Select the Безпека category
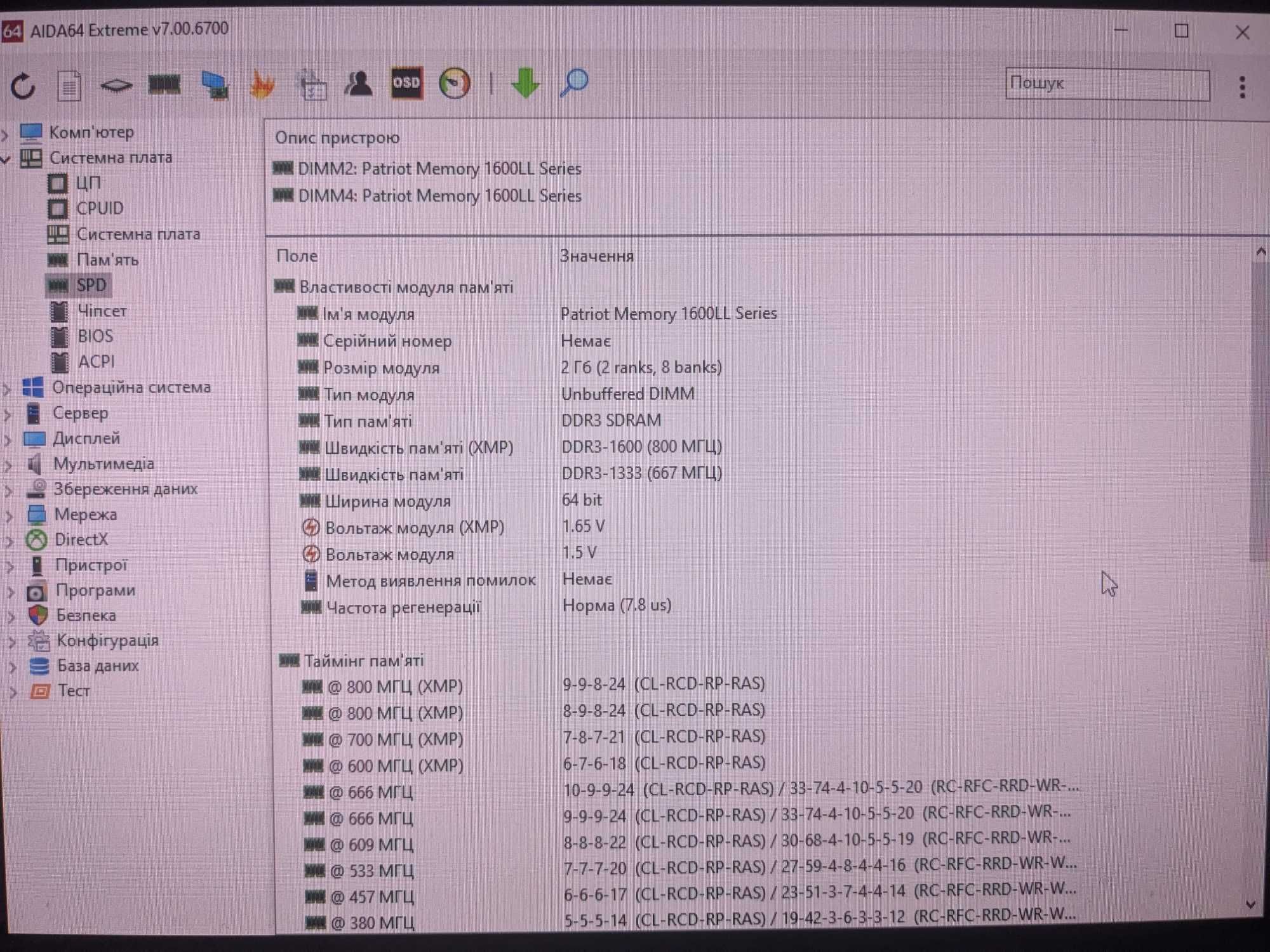The image size is (1270, 952). pyautogui.click(x=86, y=616)
